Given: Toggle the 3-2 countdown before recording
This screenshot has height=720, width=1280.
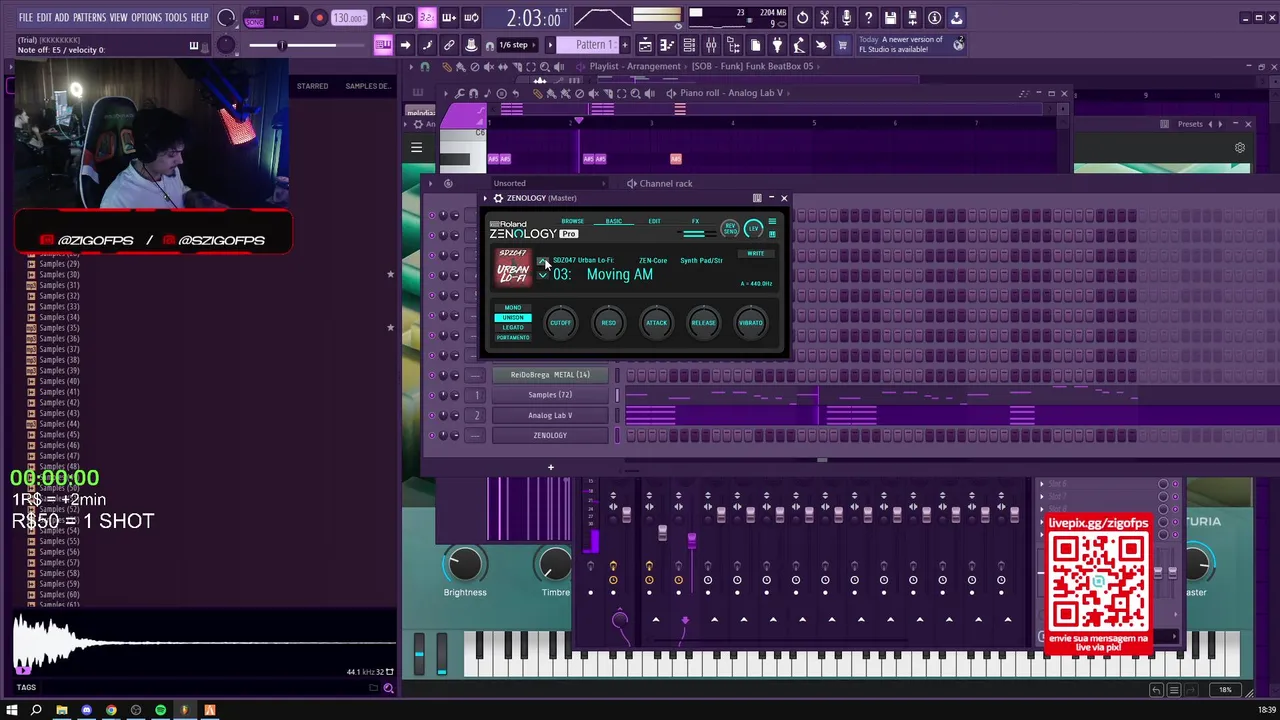Looking at the screenshot, I should [427, 18].
